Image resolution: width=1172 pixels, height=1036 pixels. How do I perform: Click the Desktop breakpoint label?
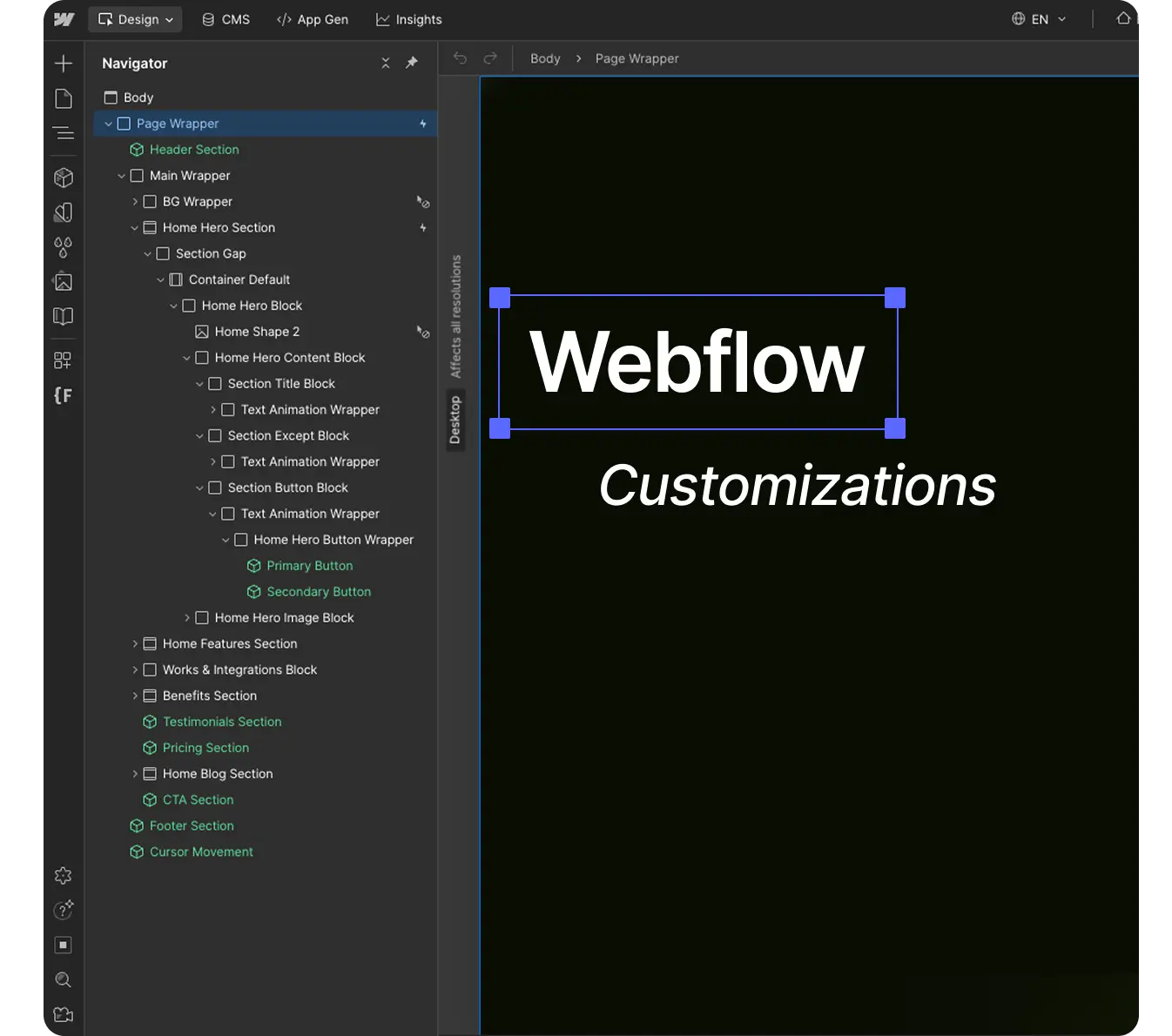455,420
